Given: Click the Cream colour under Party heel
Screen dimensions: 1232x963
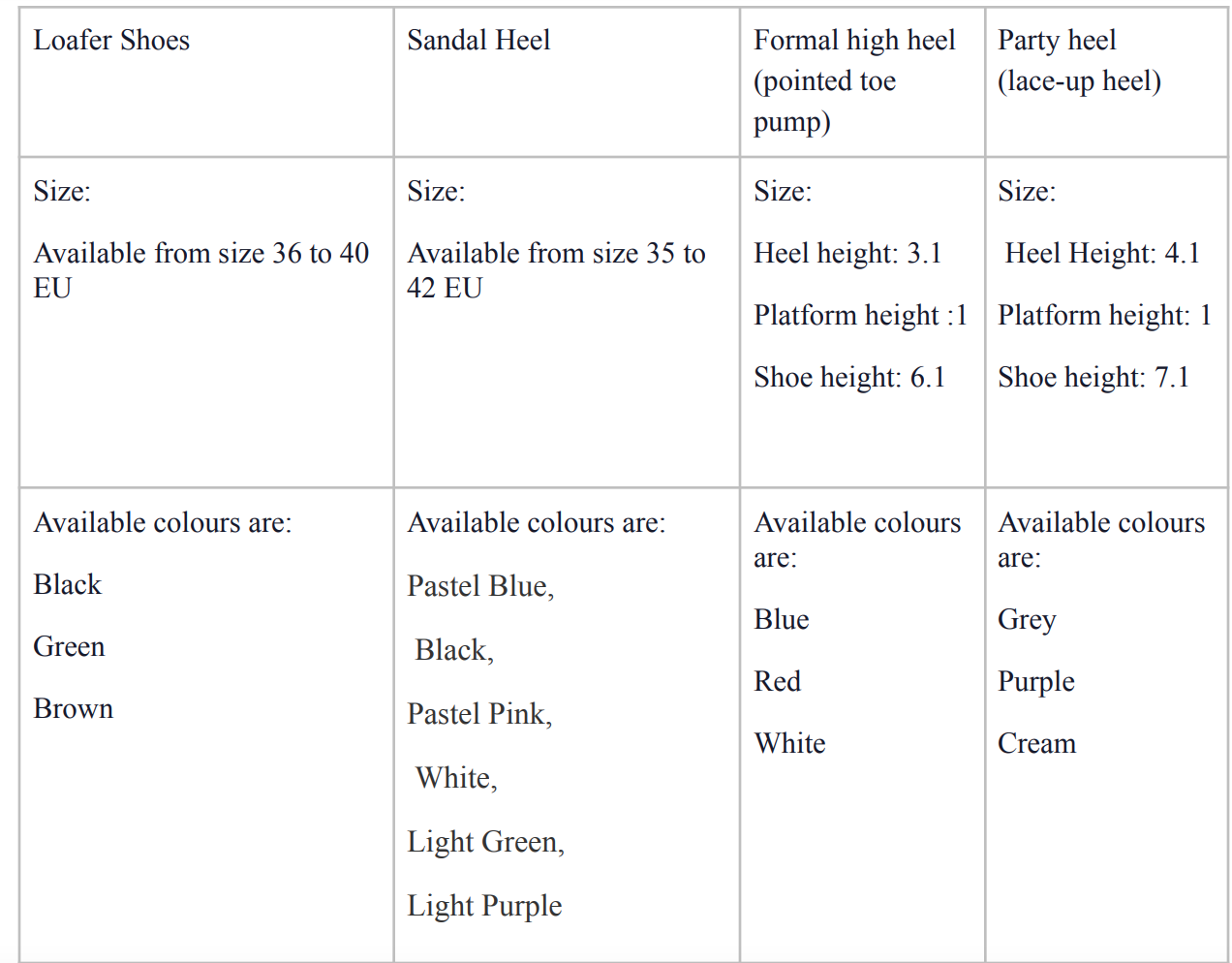Looking at the screenshot, I should click(x=1037, y=744).
